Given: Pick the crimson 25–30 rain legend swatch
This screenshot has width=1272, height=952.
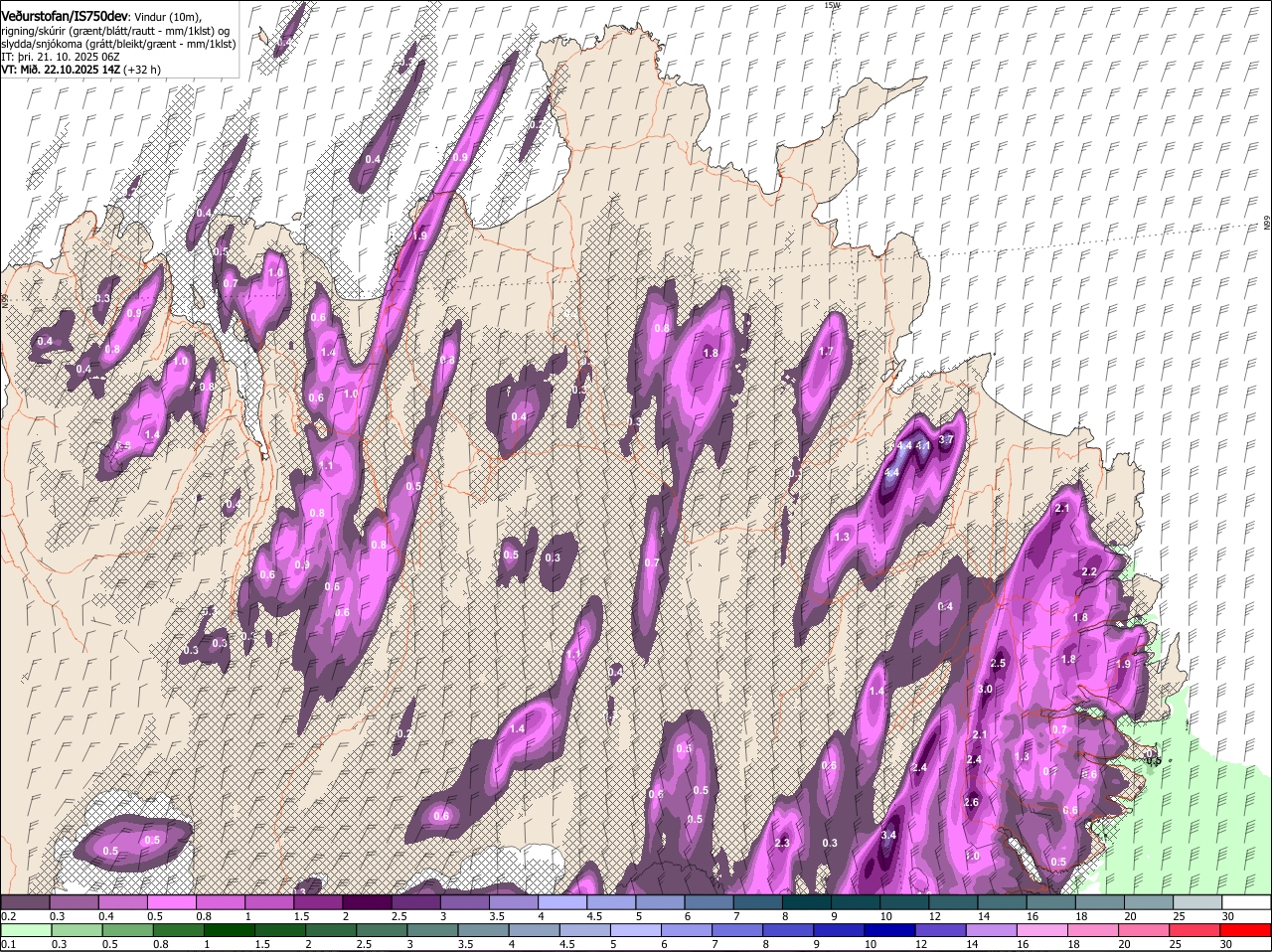Looking at the screenshot, I should point(1197,930).
